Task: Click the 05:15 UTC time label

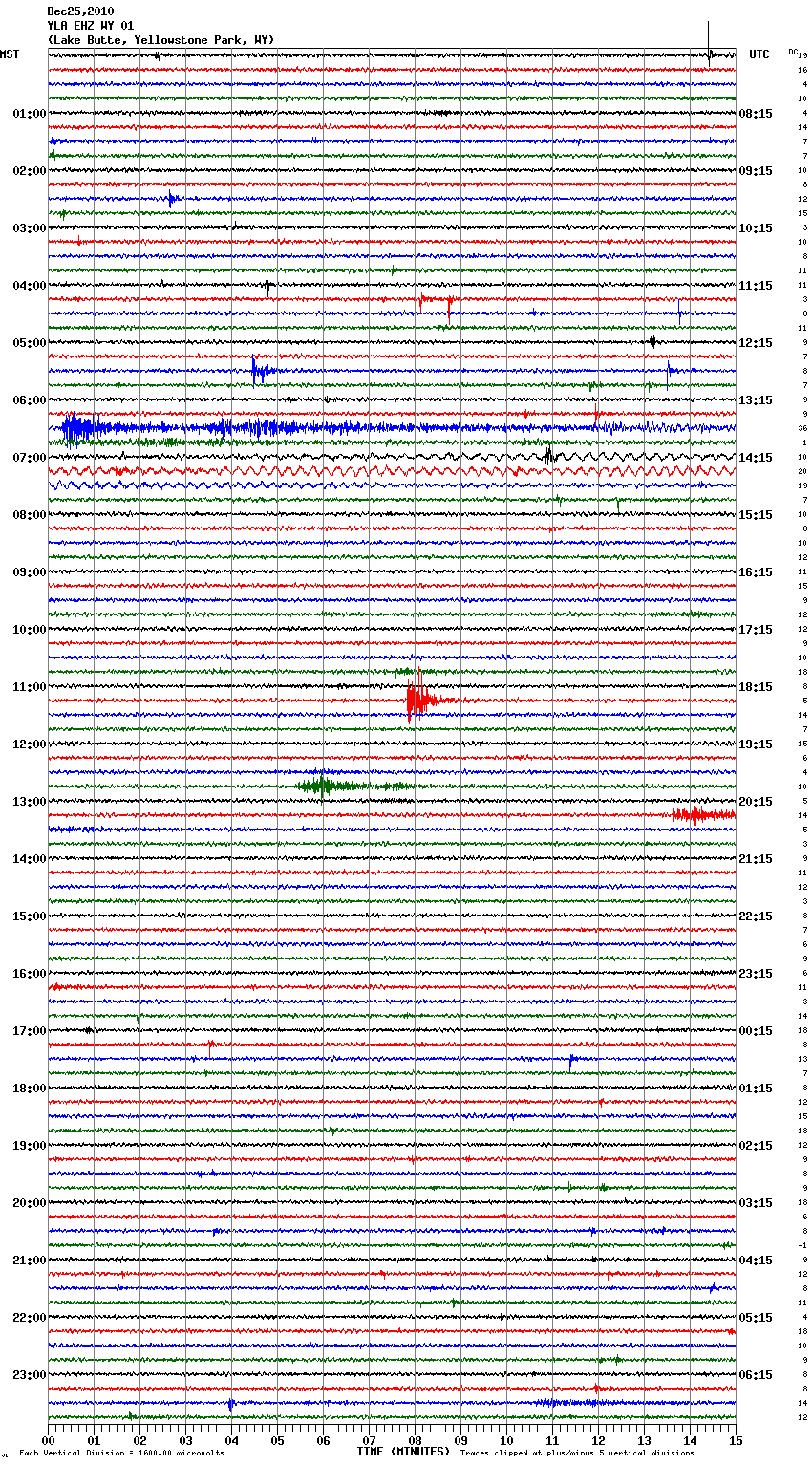Action: (x=756, y=1318)
